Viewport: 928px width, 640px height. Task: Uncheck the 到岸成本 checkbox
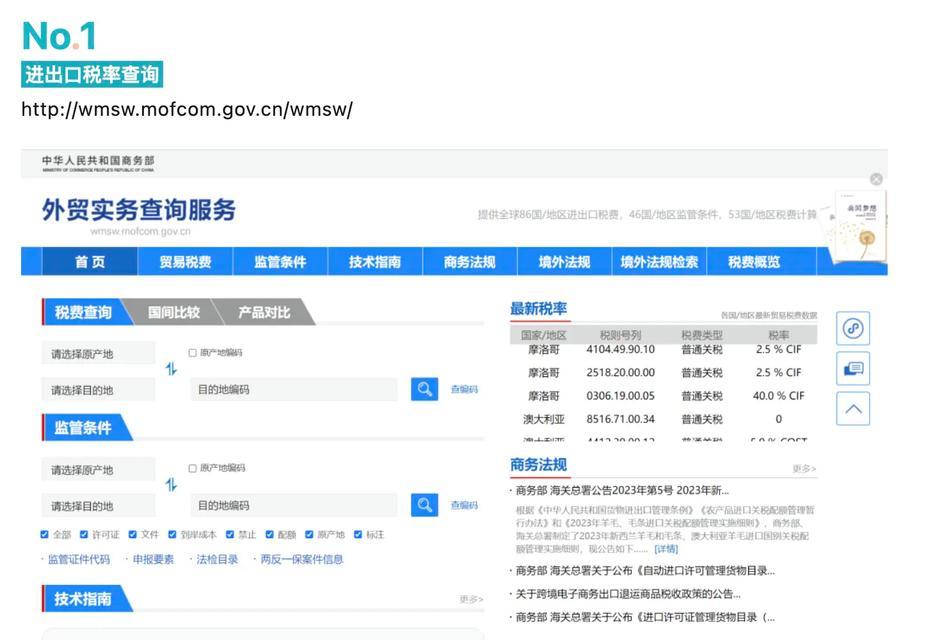172,535
